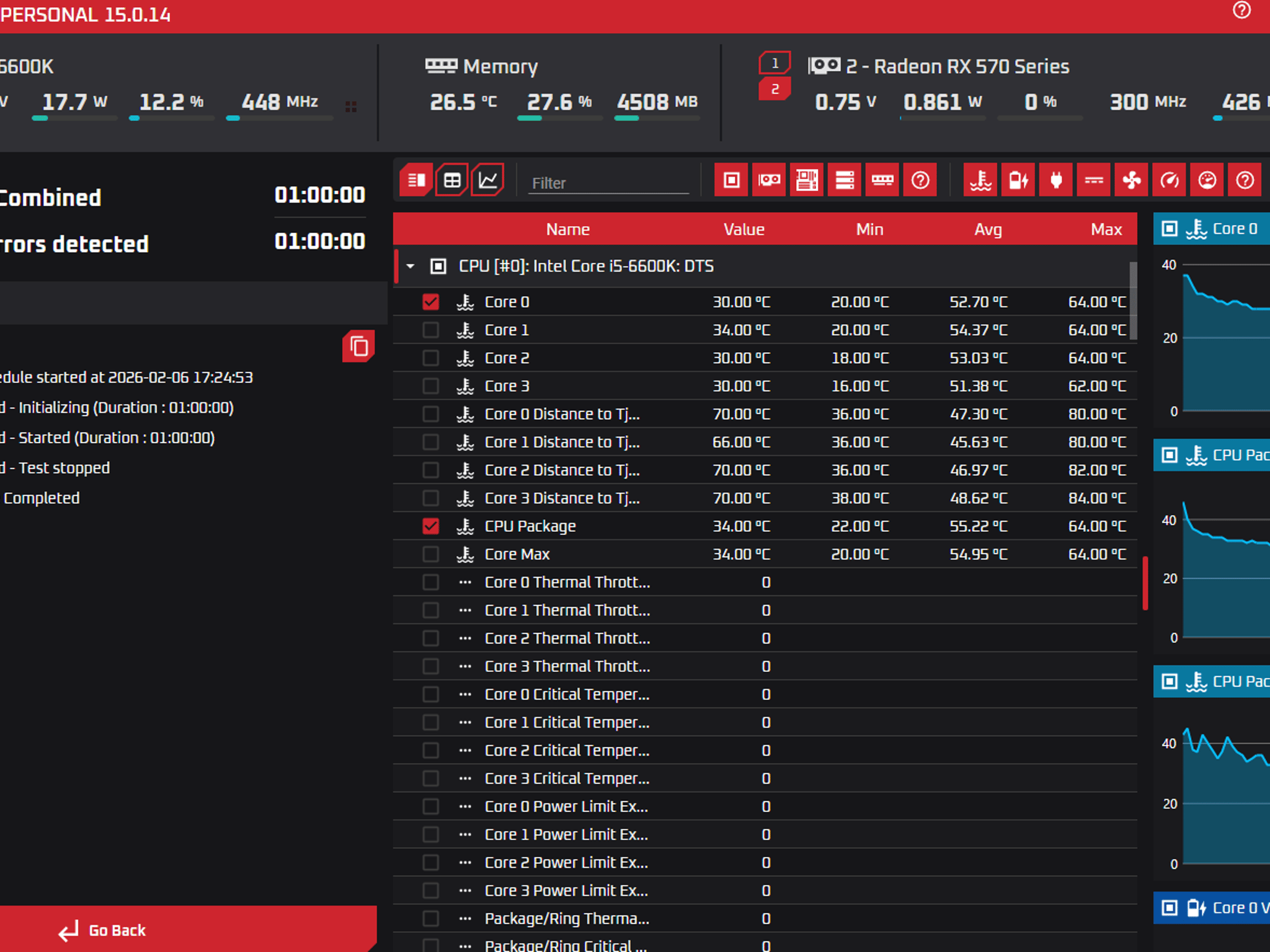Switch to the table grid view icon
This screenshot has height=952, width=1270.
452,180
